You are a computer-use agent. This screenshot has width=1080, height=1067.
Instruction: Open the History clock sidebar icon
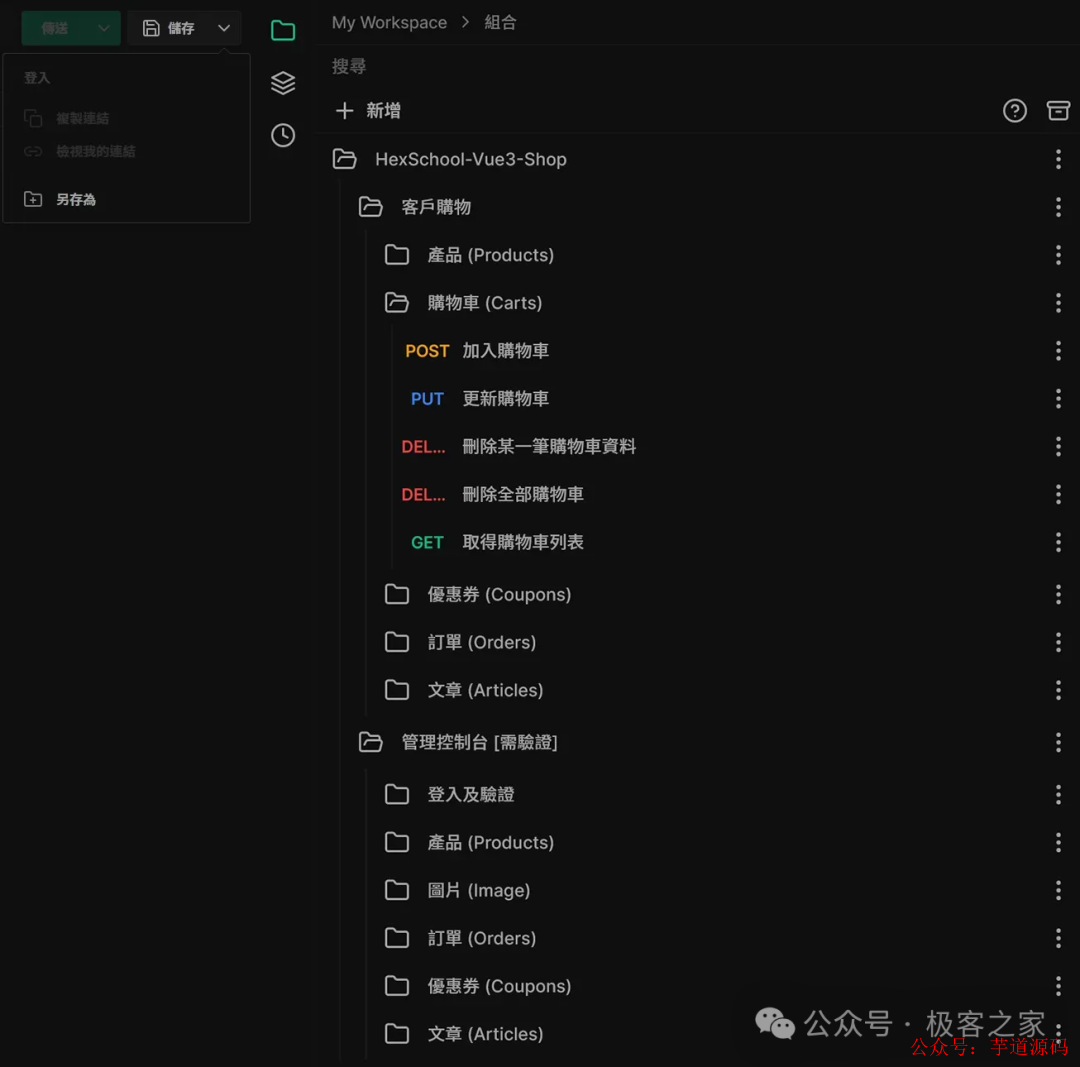pyautogui.click(x=282, y=135)
